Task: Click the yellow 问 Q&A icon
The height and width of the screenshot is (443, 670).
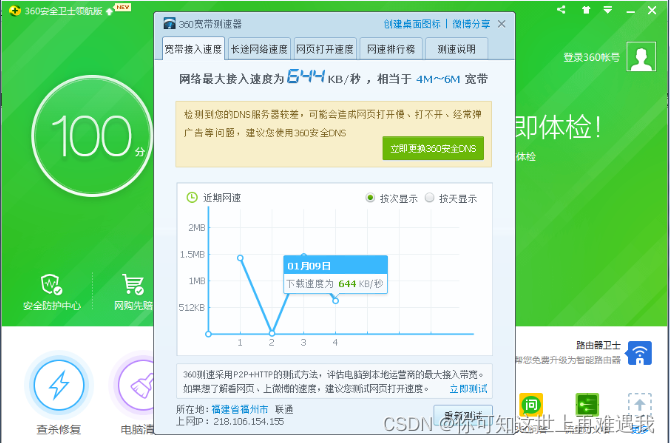Action: coord(531,404)
